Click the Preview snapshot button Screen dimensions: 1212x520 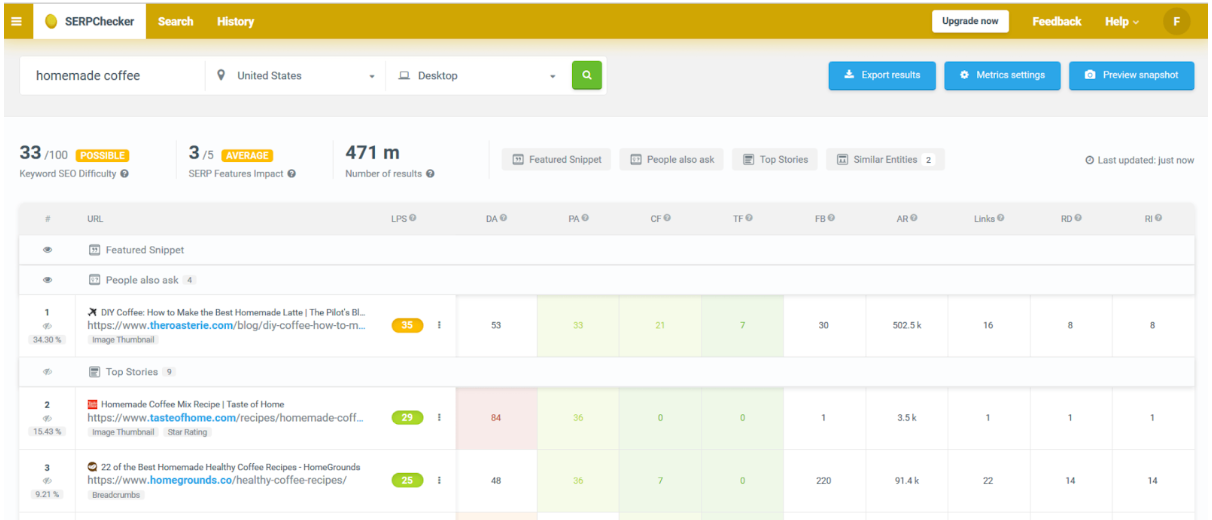(x=1131, y=75)
